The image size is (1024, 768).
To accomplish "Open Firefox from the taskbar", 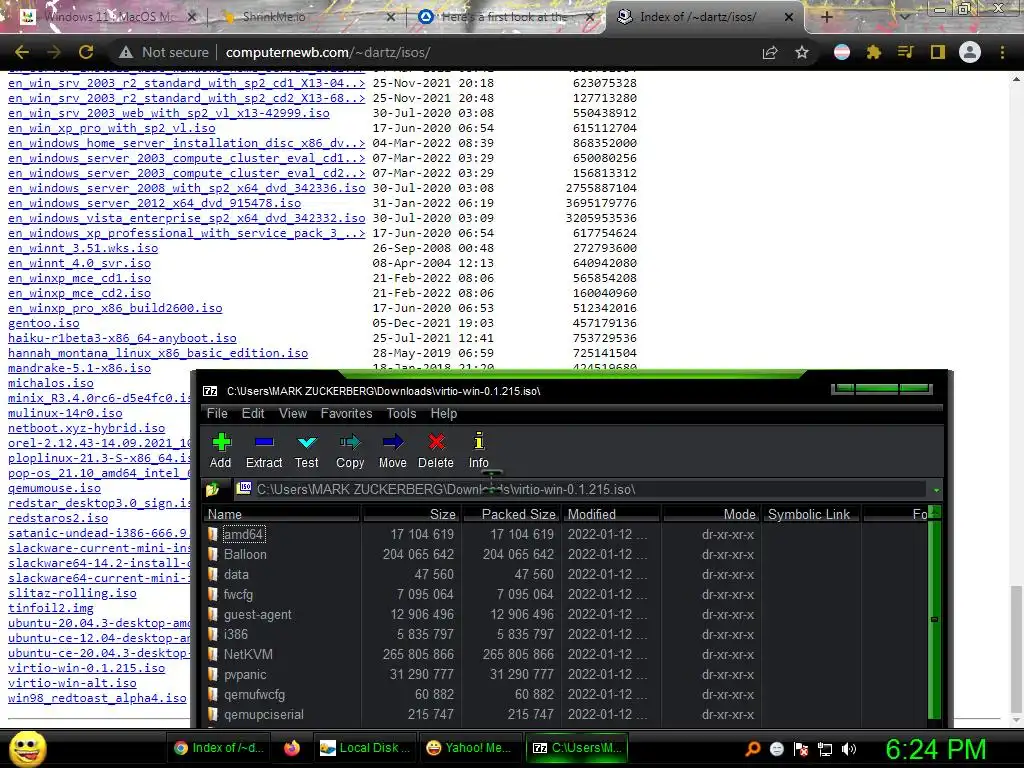I will tap(291, 748).
